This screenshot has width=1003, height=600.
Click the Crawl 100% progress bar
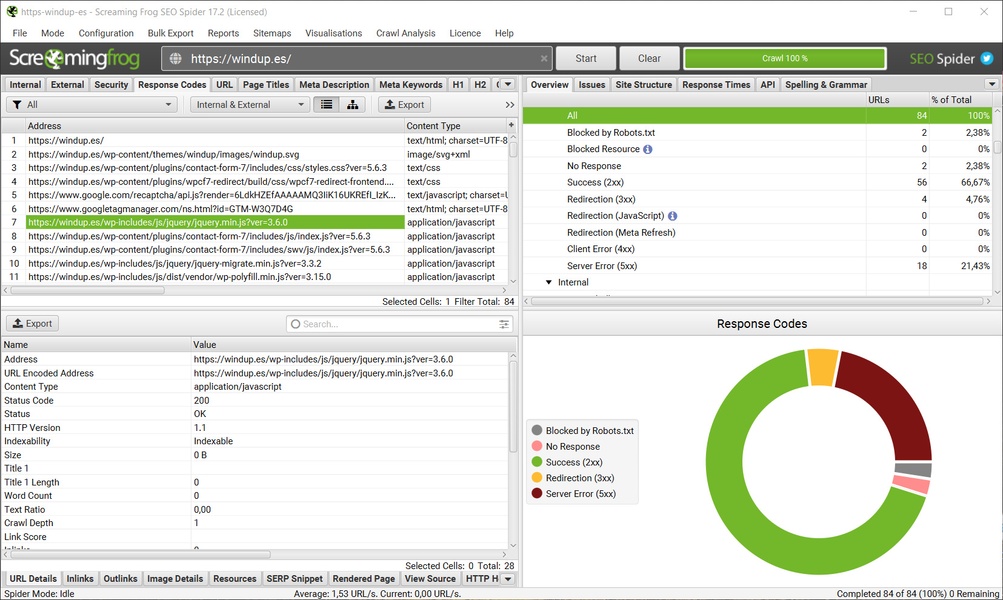785,59
